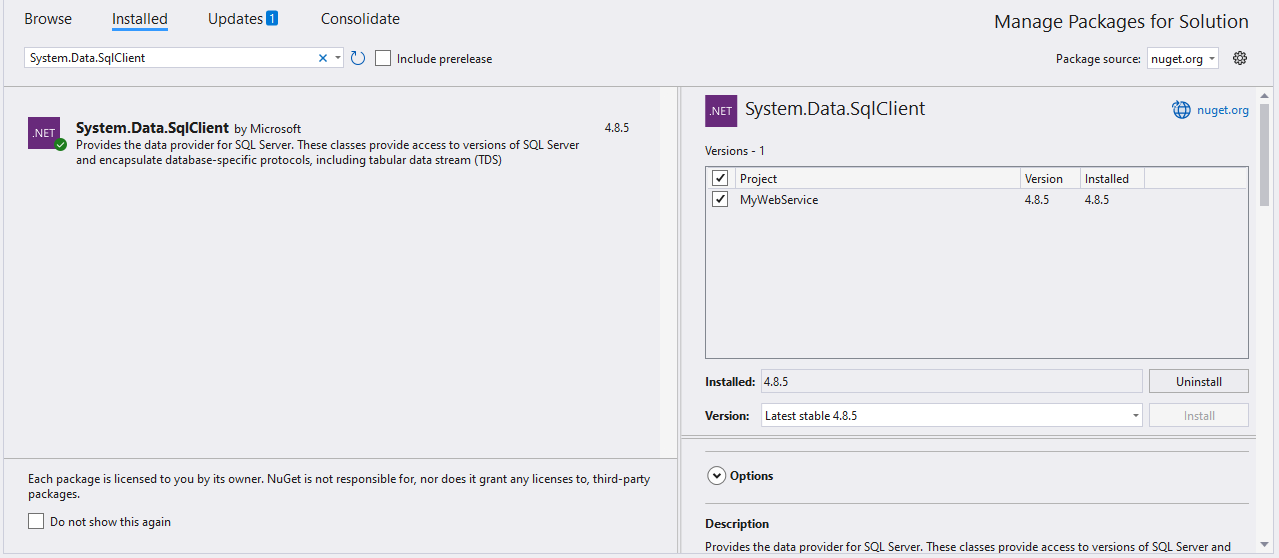
Task: Sort by the Installed column header
Action: click(1113, 179)
